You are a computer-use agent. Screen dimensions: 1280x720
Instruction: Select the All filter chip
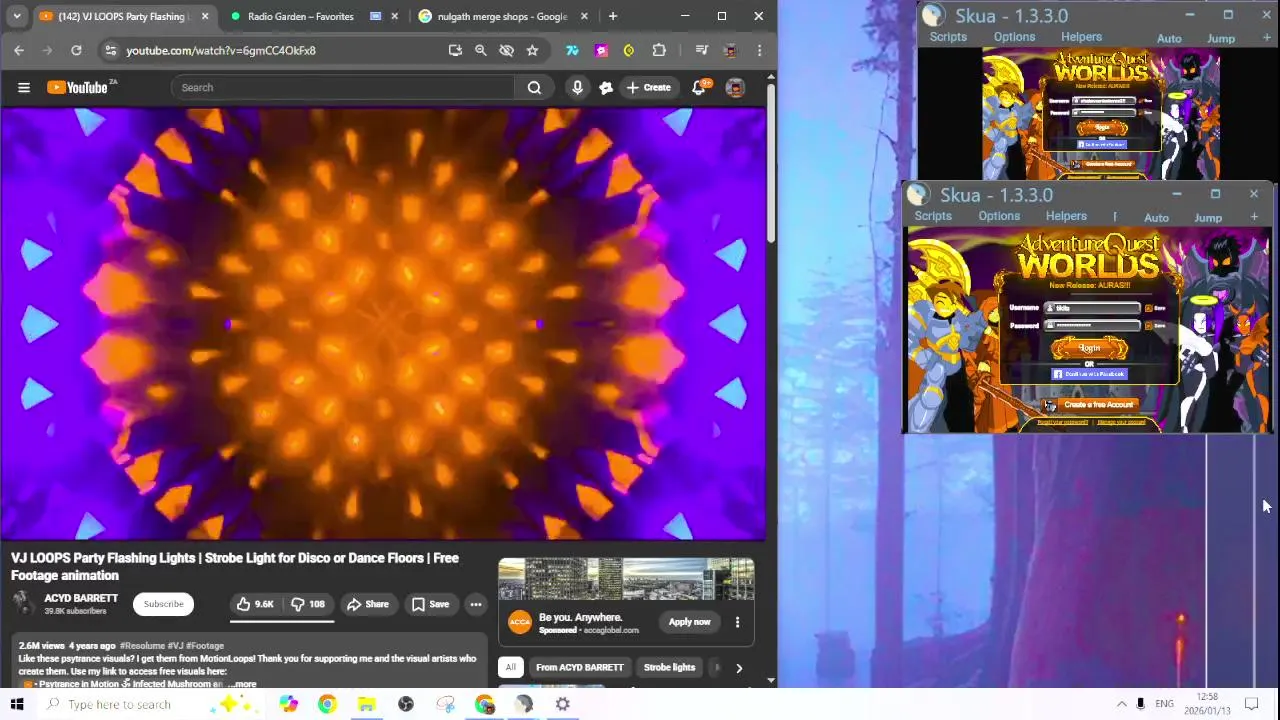pos(510,668)
